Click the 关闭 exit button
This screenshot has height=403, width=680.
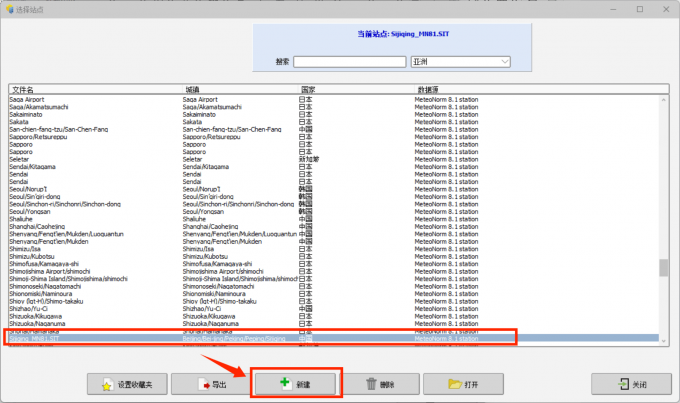point(631,384)
